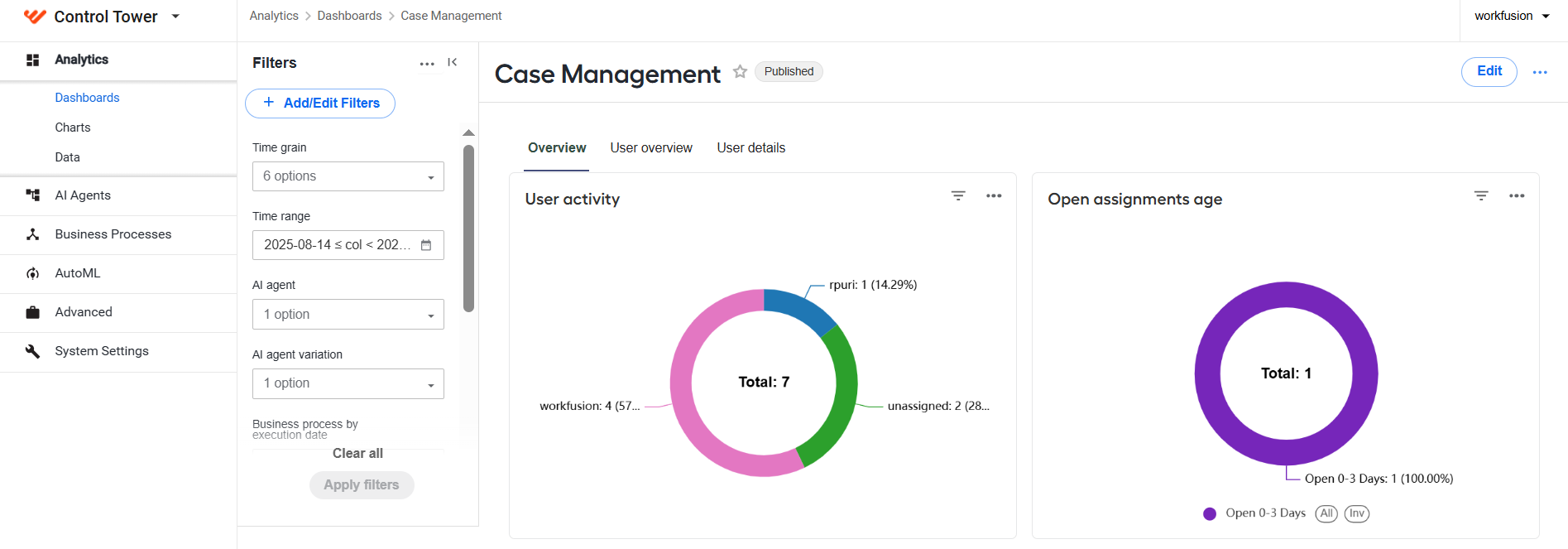
Task: Open Filters panel more options ellipsis
Action: (427, 64)
